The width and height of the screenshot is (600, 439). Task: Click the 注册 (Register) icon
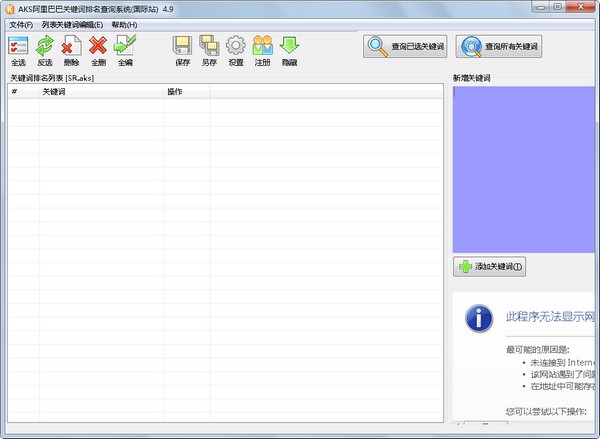(x=262, y=47)
